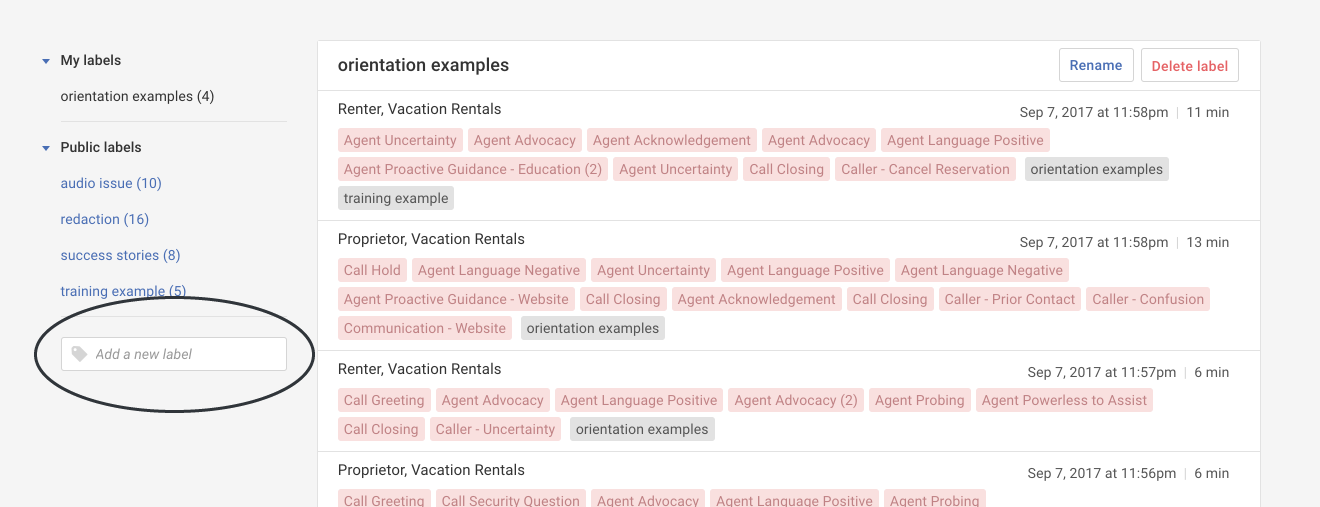This screenshot has height=507, width=1320.
Task: Click the tag icon in the new label field
Action: [x=80, y=354]
